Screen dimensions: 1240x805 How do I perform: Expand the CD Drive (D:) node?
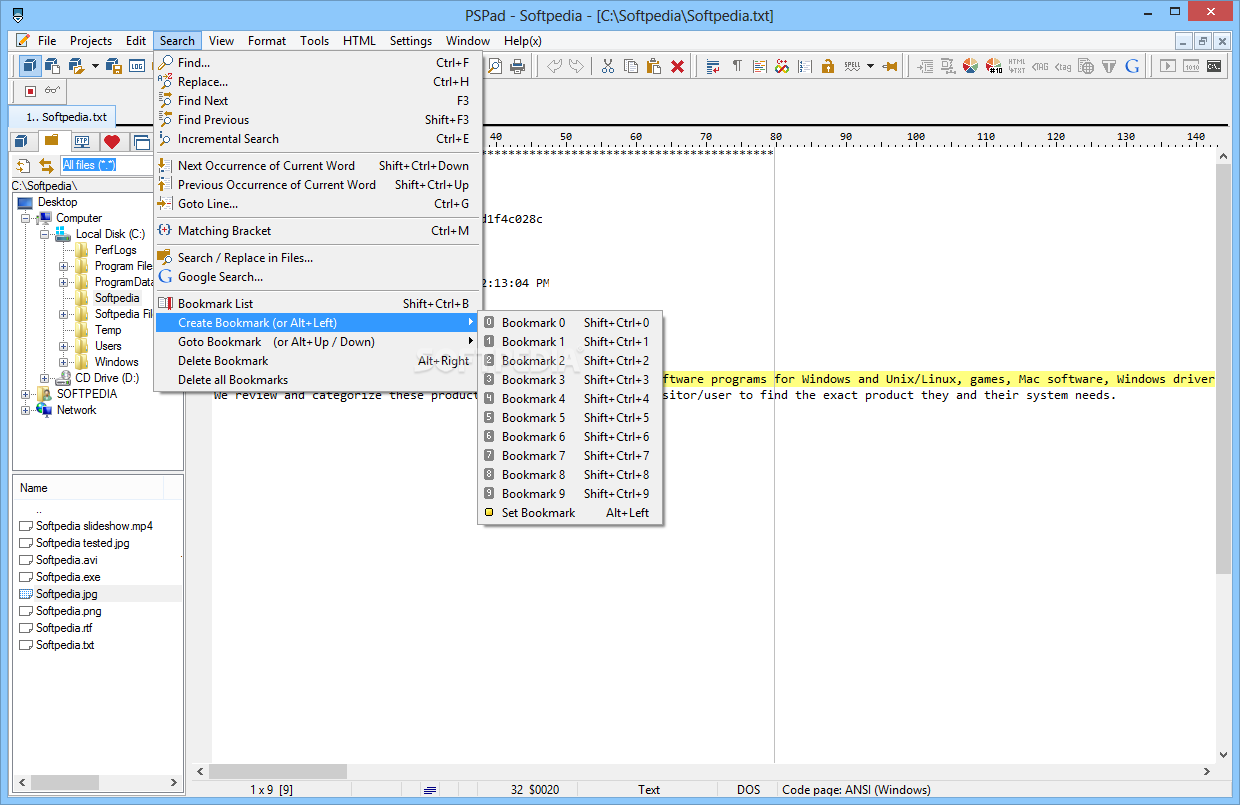45,378
